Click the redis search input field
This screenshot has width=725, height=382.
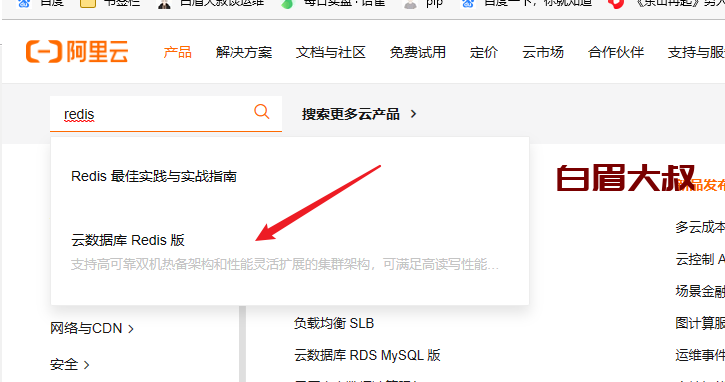[166, 114]
